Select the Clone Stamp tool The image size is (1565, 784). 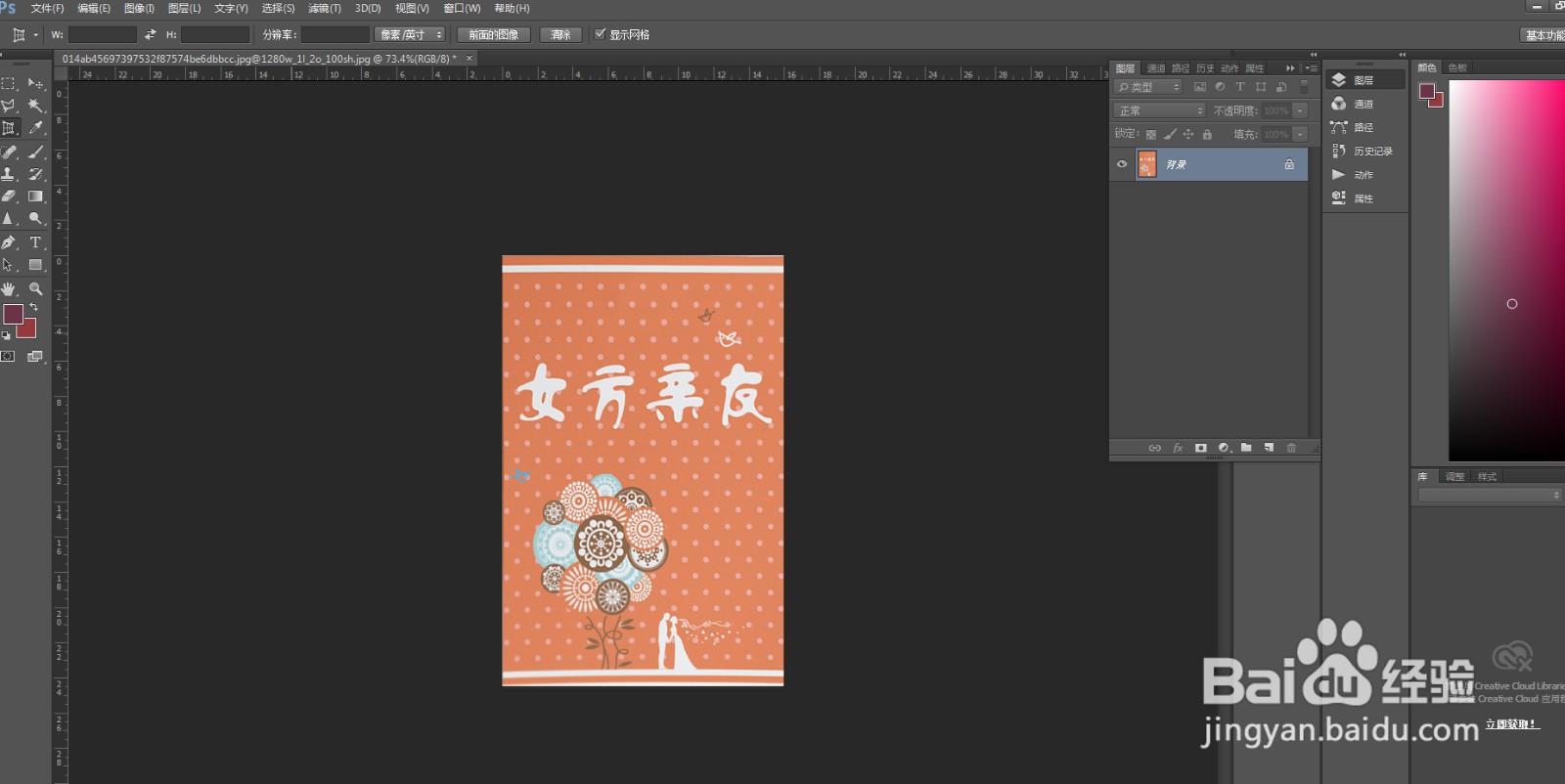[x=9, y=174]
